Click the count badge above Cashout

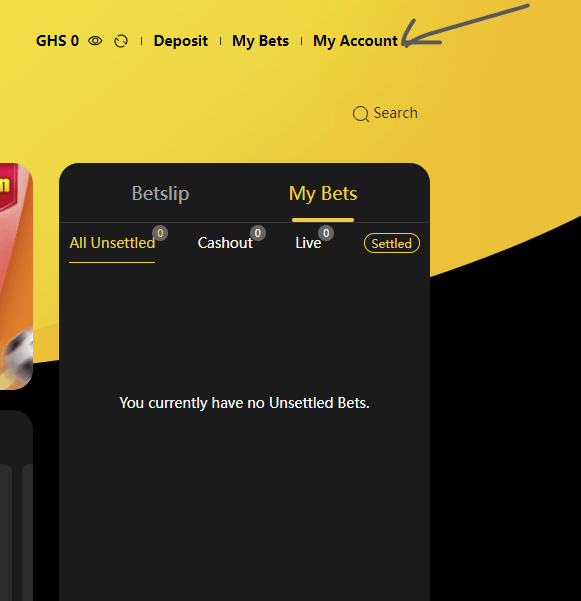tap(258, 233)
